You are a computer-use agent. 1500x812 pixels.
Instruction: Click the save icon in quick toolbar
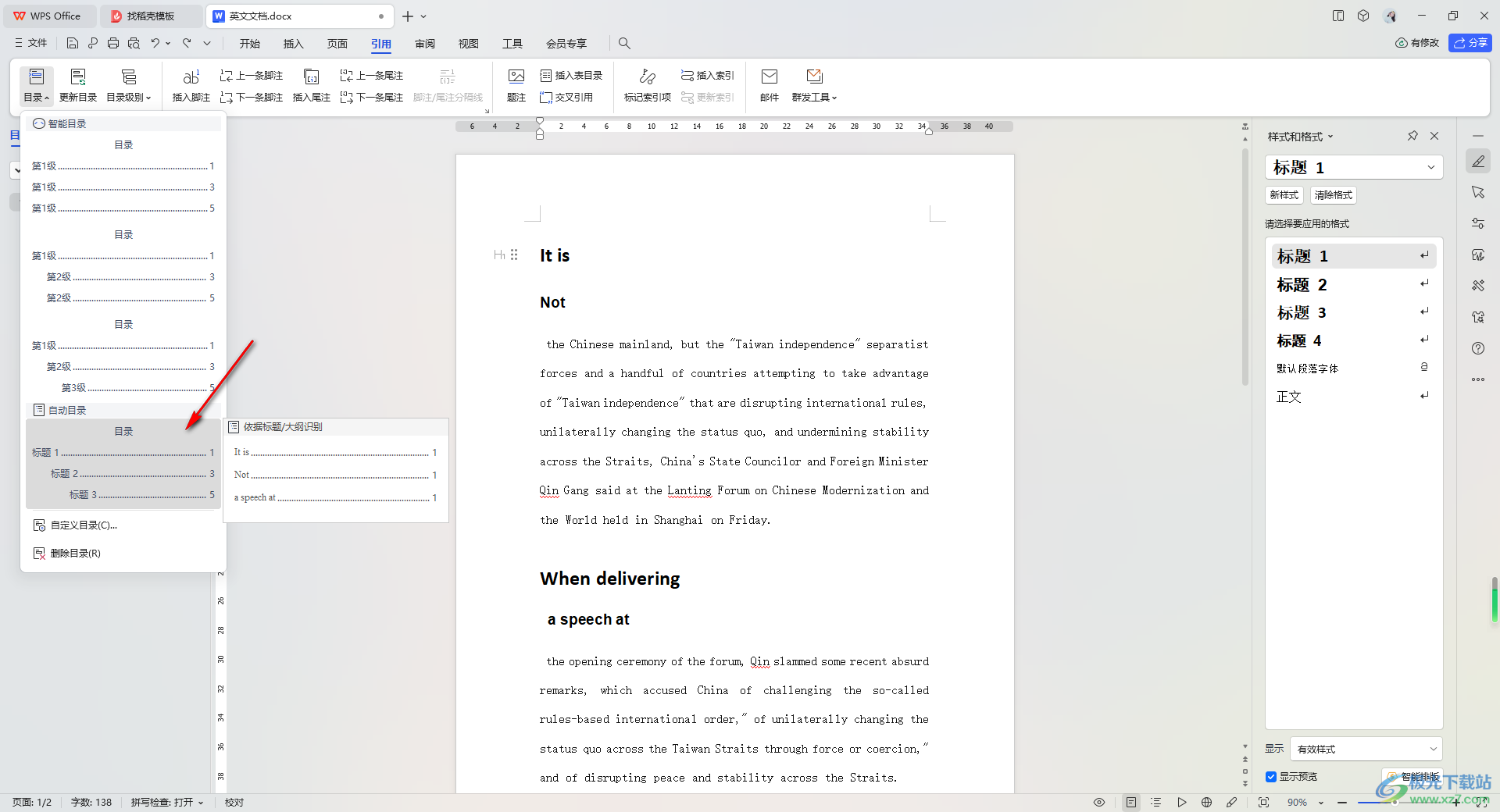[x=73, y=44]
